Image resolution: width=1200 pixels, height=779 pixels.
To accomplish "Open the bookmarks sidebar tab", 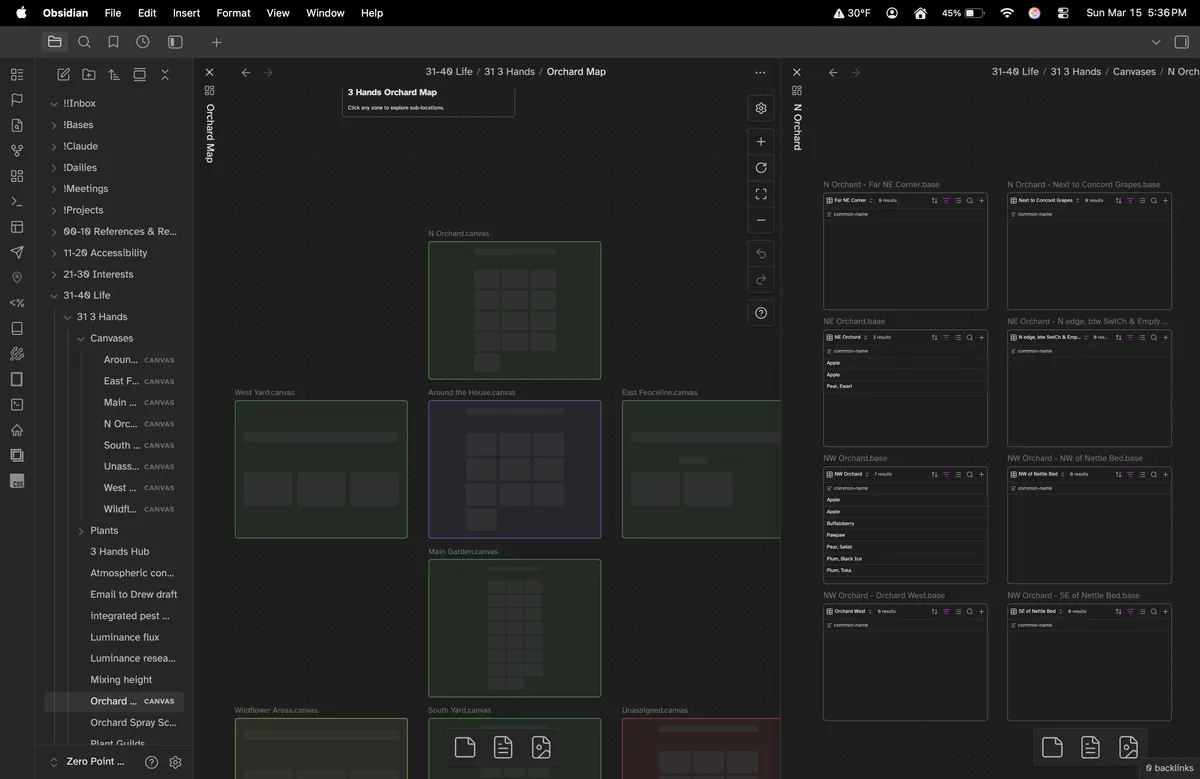I will [113, 42].
